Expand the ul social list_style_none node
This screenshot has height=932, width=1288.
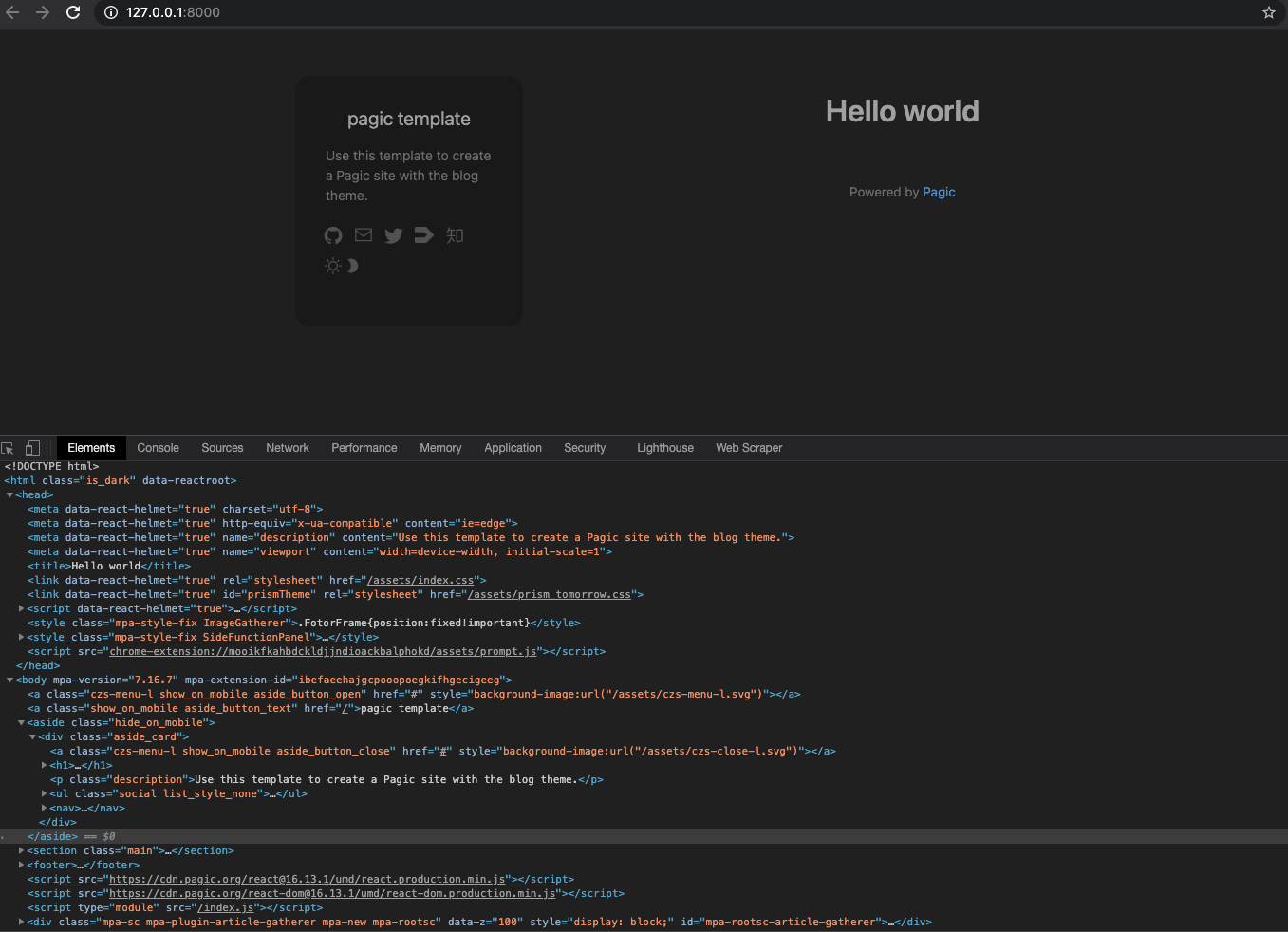[44, 794]
